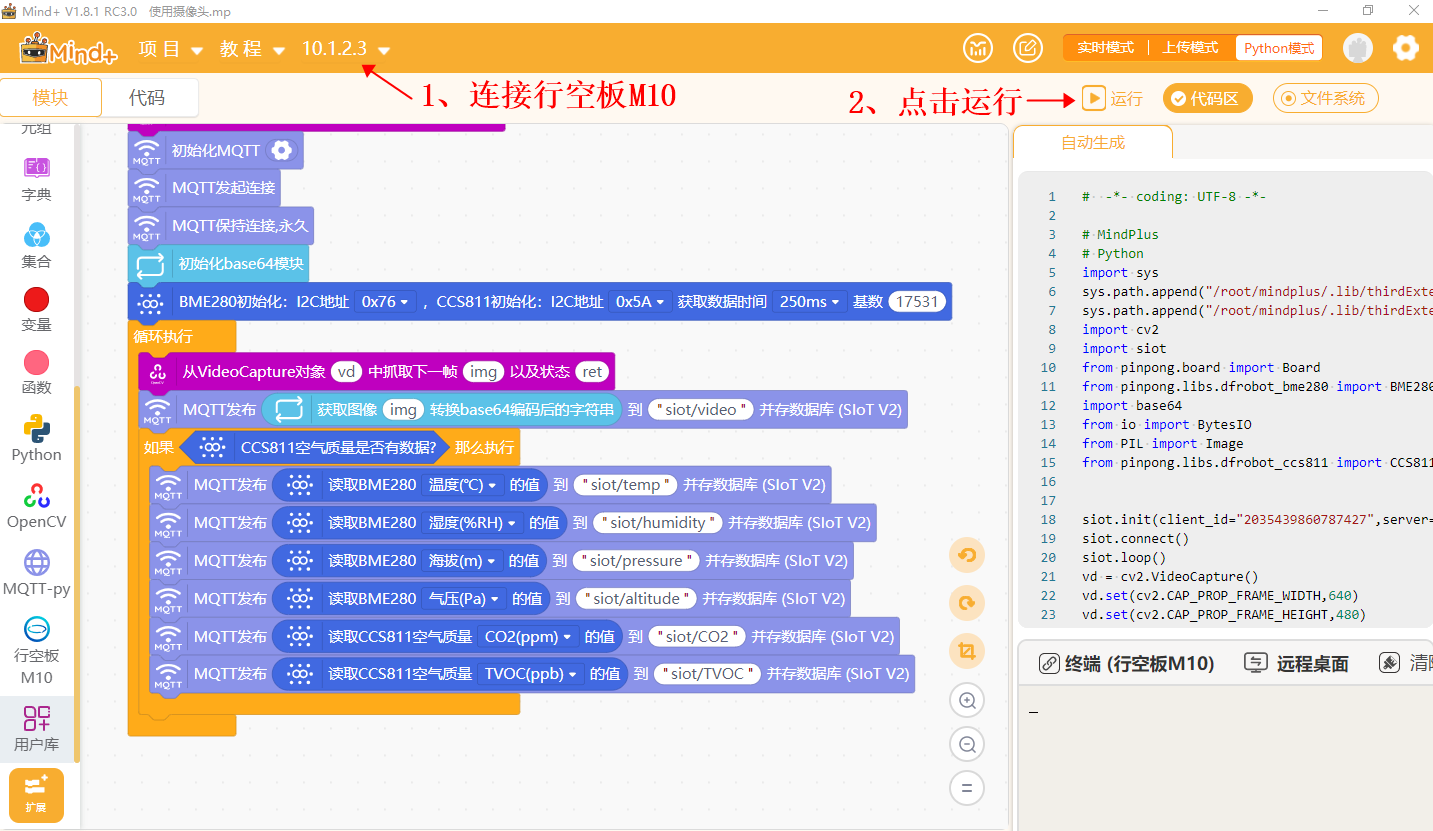Reset workspace zoom with equals icon
The image size is (1433, 831).
pyautogui.click(x=967, y=788)
